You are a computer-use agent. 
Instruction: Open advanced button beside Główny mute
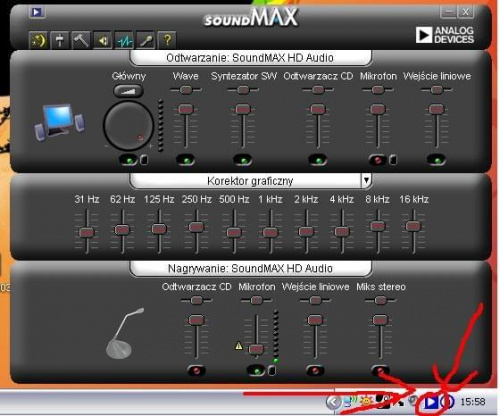click(x=144, y=160)
